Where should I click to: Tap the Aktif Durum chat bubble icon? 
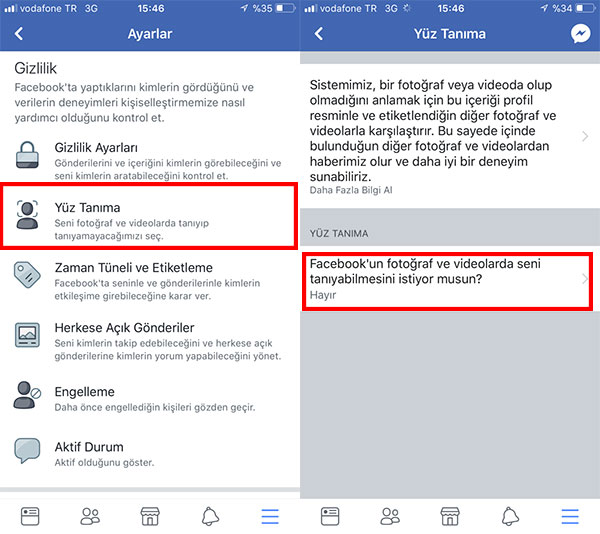(x=27, y=451)
